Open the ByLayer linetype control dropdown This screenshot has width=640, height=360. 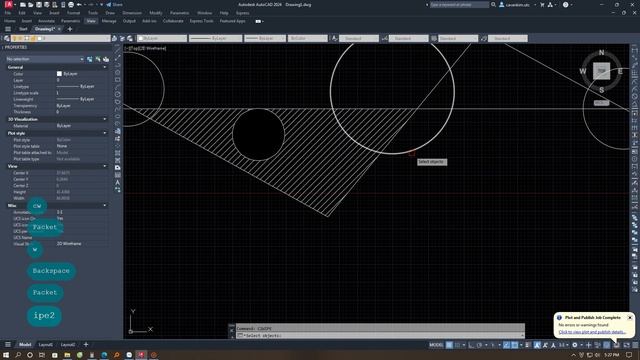pos(216,38)
